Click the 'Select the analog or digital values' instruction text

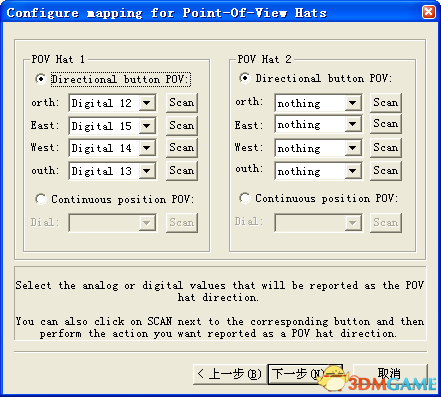pos(220,291)
